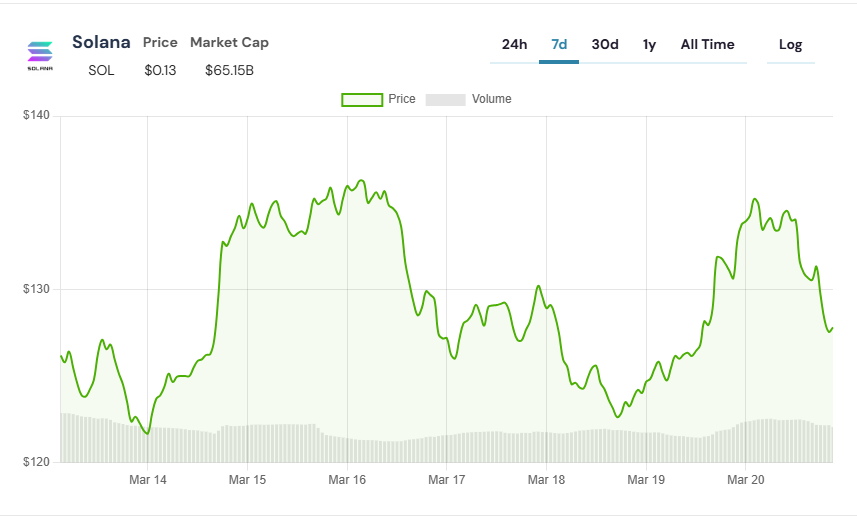Toggle the Volume series legend swatch
857x516 pixels.
(445, 99)
